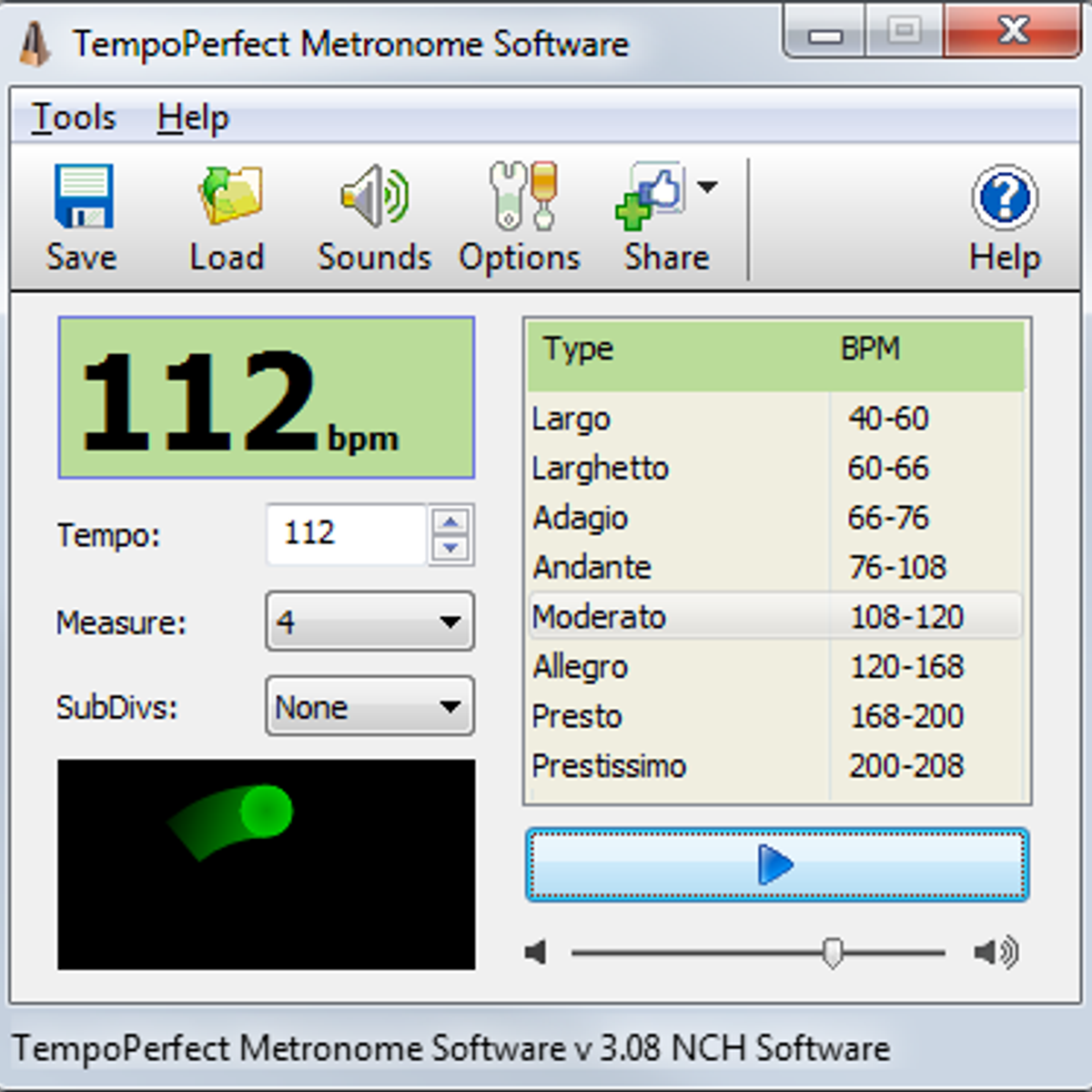Decrease tempo with the down spinner arrow

(450, 549)
